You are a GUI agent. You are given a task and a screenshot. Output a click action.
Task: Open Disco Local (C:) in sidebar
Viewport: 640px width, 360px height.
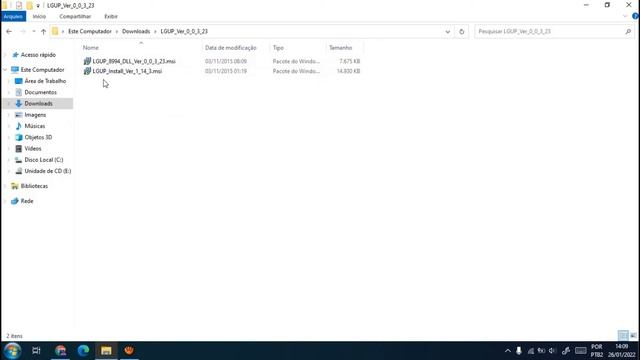(x=44, y=160)
